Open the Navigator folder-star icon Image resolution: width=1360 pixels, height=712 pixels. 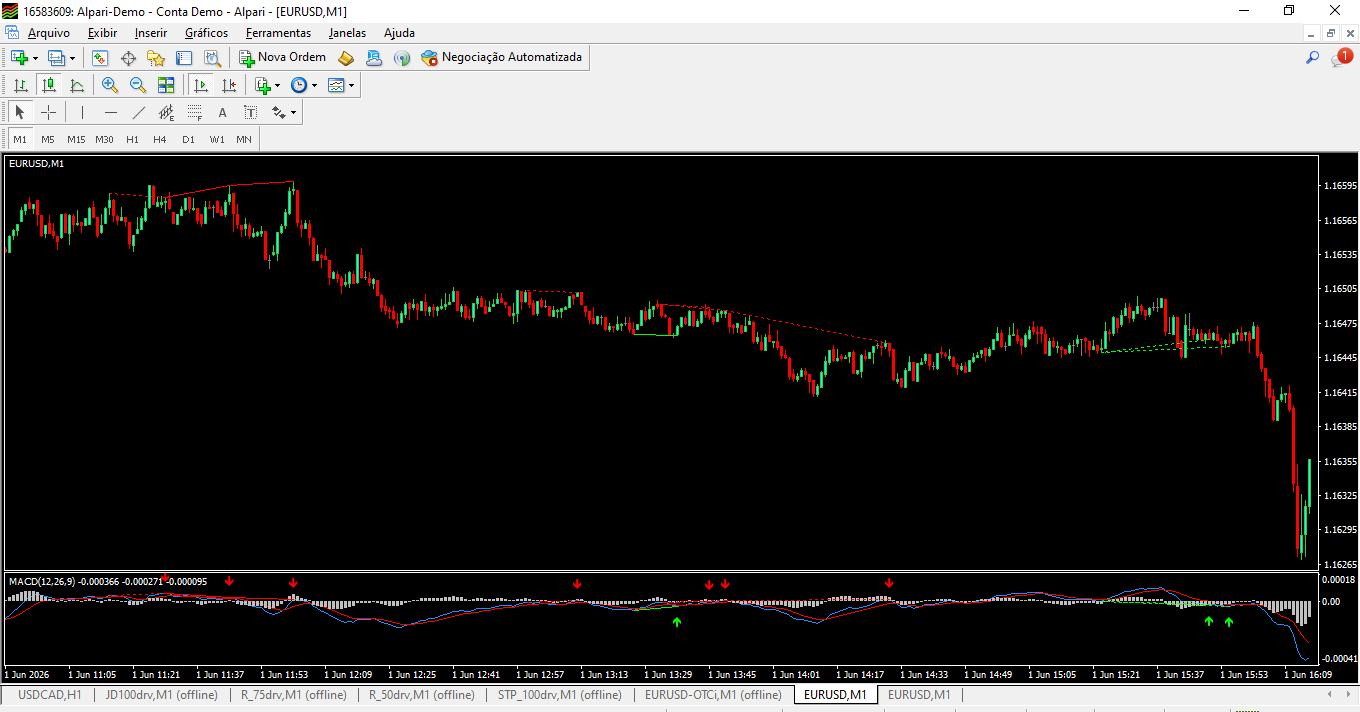click(156, 58)
